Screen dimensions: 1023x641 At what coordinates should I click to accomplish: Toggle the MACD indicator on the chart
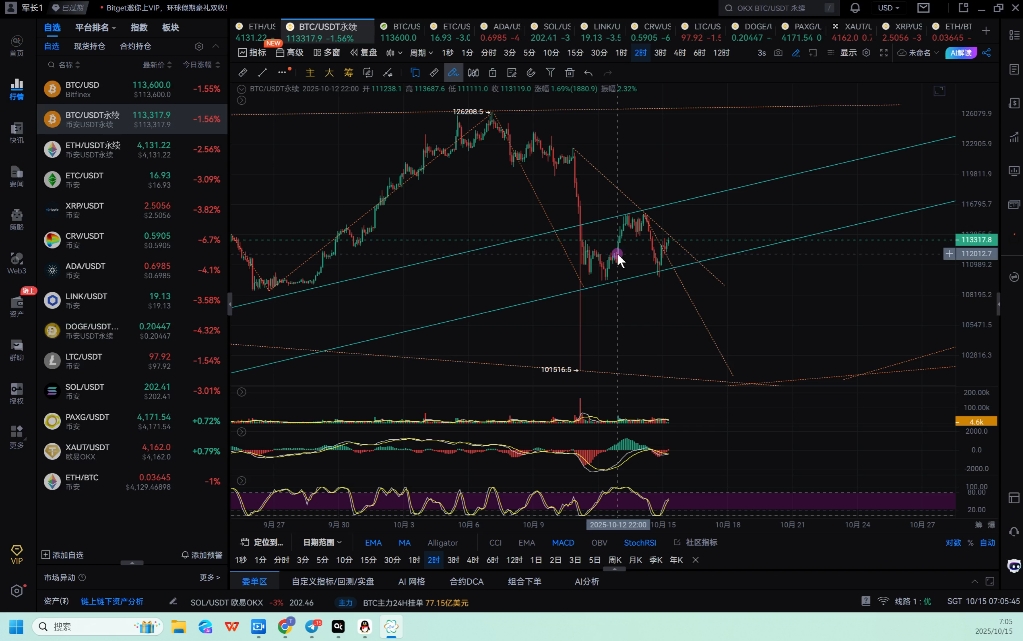click(563, 543)
